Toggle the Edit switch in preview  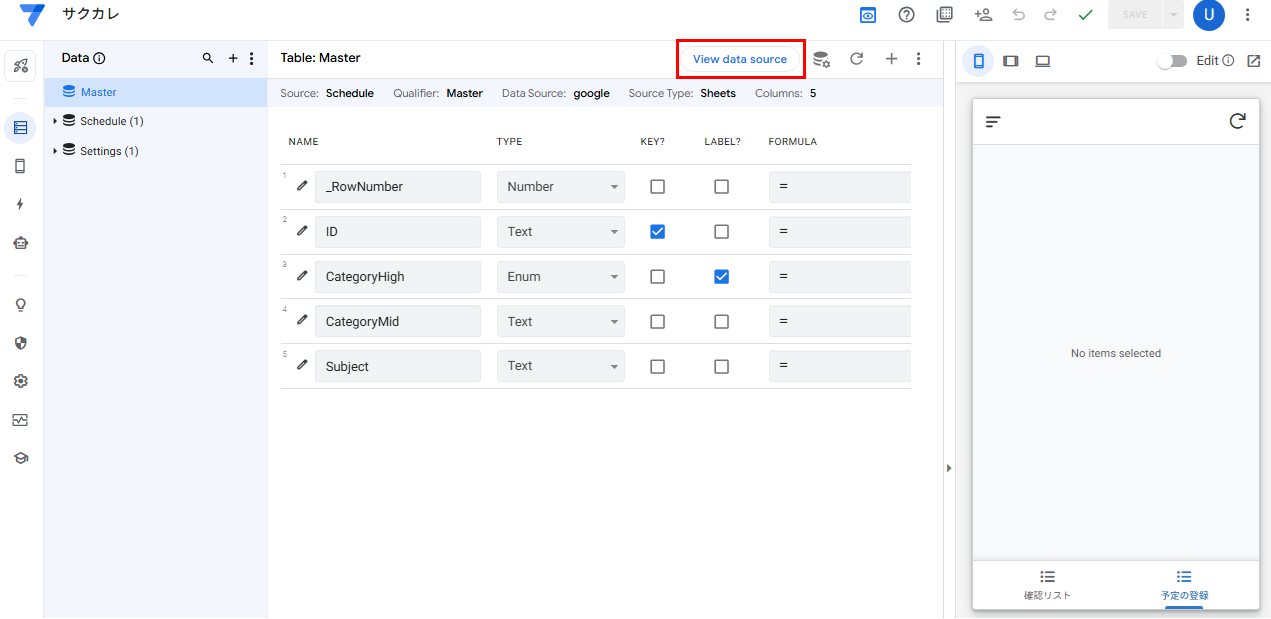tap(1171, 61)
